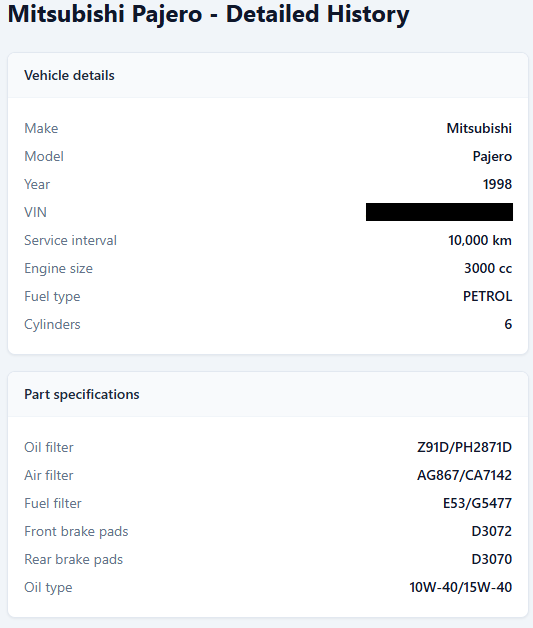Click the Front brake pads label
Screen dimensions: 533x628
coord(76,531)
